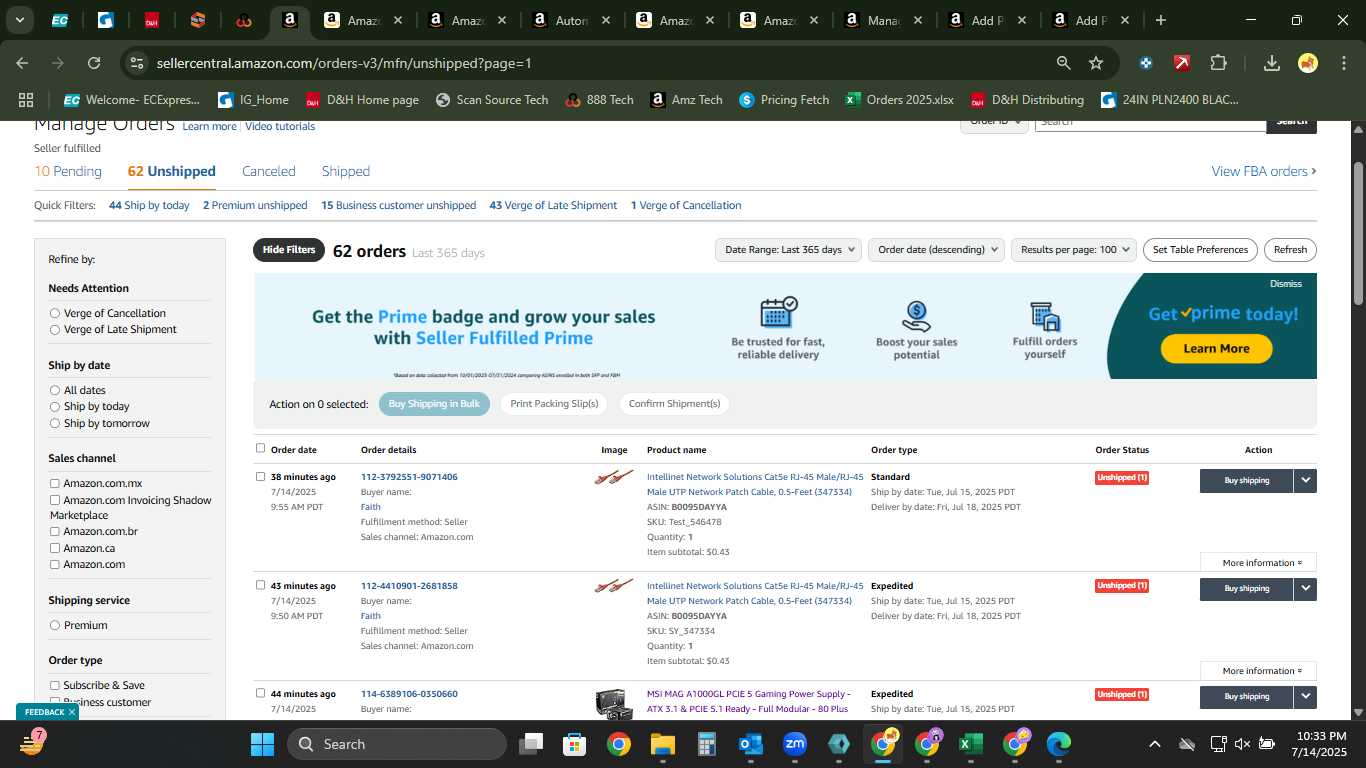The image size is (1366, 768).
Task: Check the Subscribe & Save order type
Action: pos(55,685)
